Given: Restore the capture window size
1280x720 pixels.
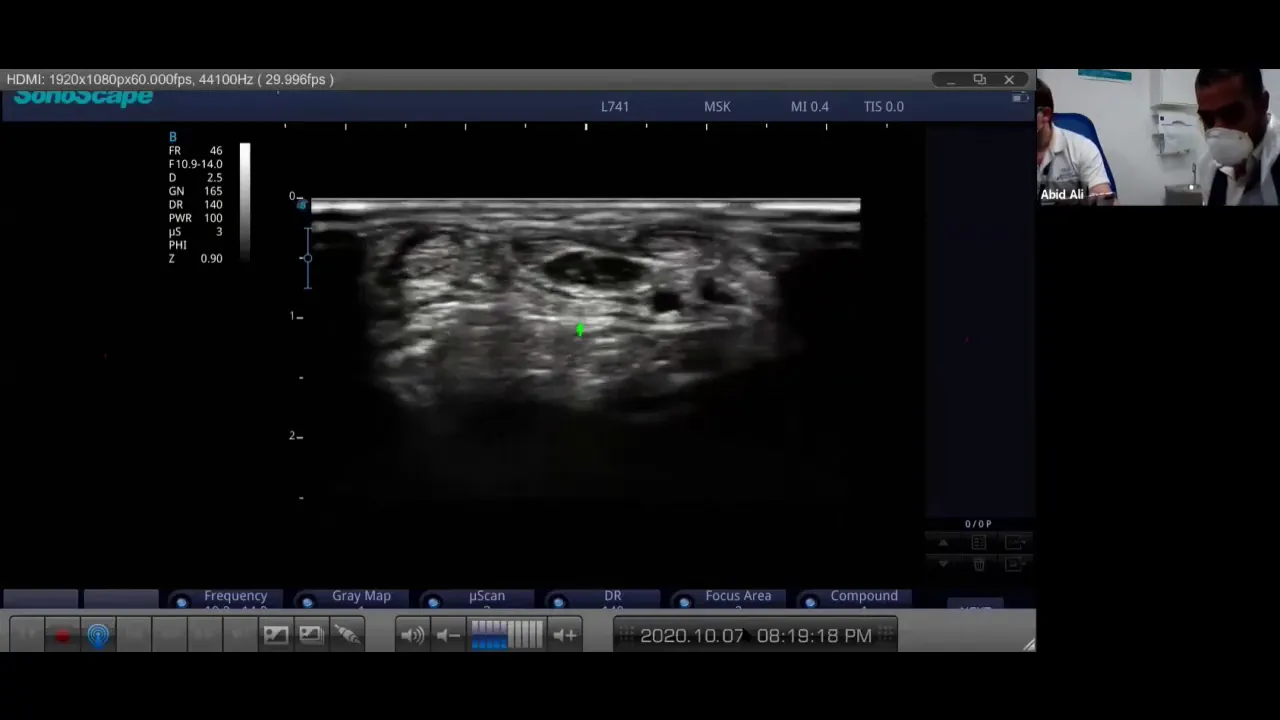Looking at the screenshot, I should 980,79.
